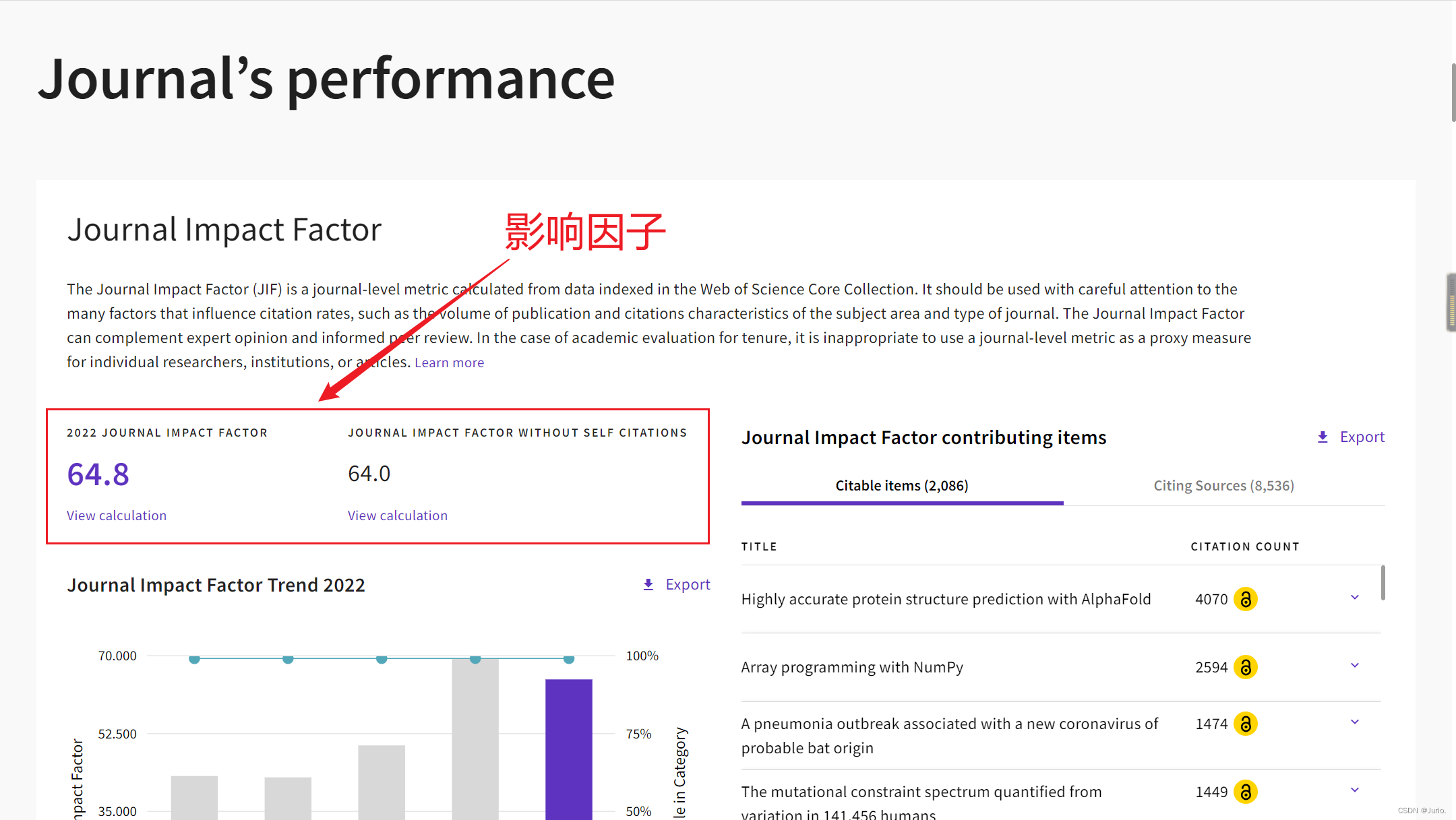View calculation for JIF without self citations
Image resolution: width=1456 pixels, height=820 pixels.
398,515
